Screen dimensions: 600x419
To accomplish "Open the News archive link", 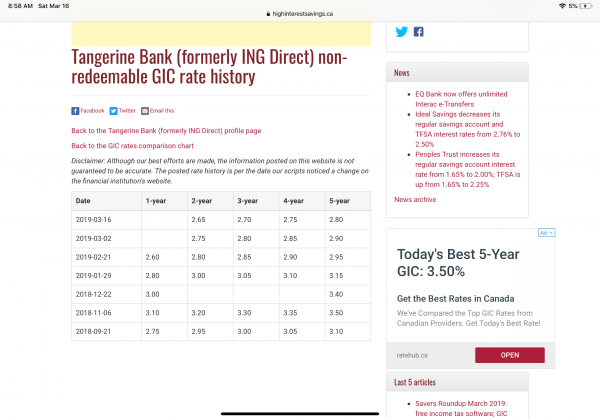I will click(x=414, y=199).
